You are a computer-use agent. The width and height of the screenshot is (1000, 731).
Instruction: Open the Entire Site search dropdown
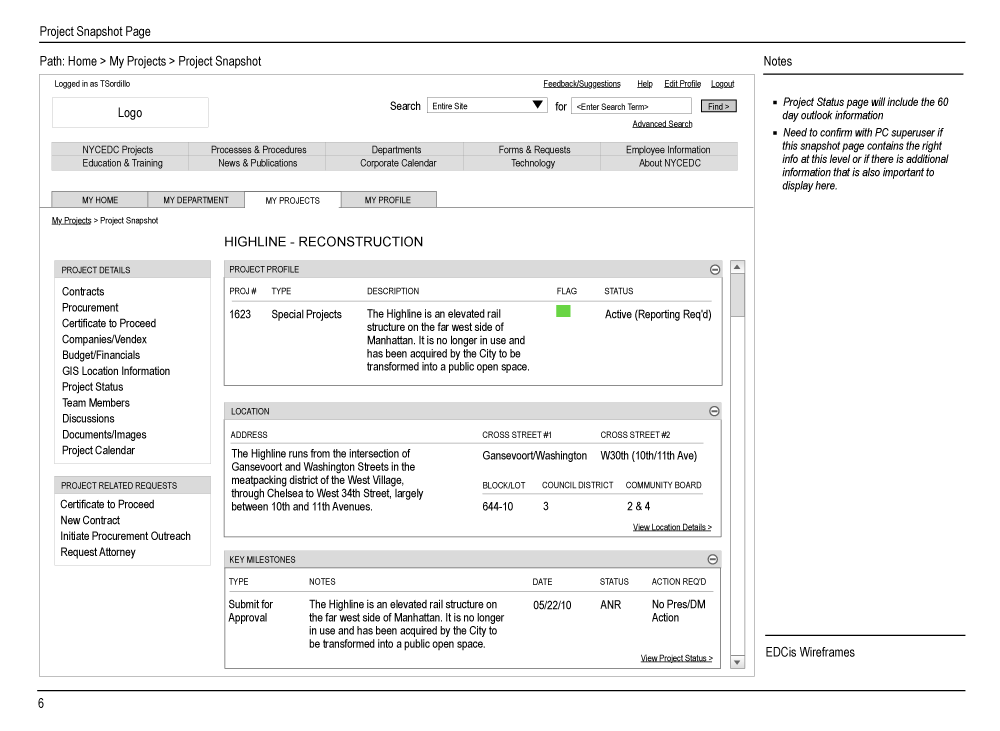(x=538, y=105)
